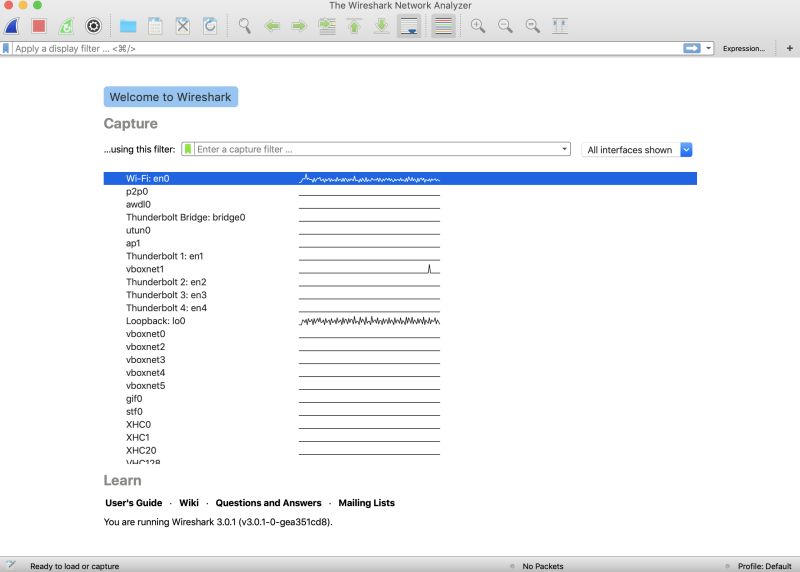Open display filter history dropdown arrow
The height and width of the screenshot is (572, 800).
708,48
